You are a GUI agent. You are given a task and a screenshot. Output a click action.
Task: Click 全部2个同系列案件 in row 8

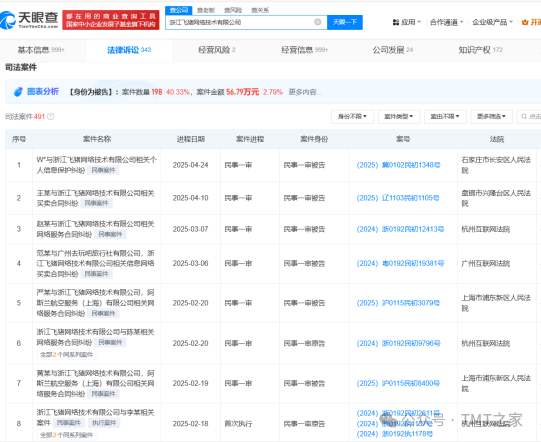(67, 435)
